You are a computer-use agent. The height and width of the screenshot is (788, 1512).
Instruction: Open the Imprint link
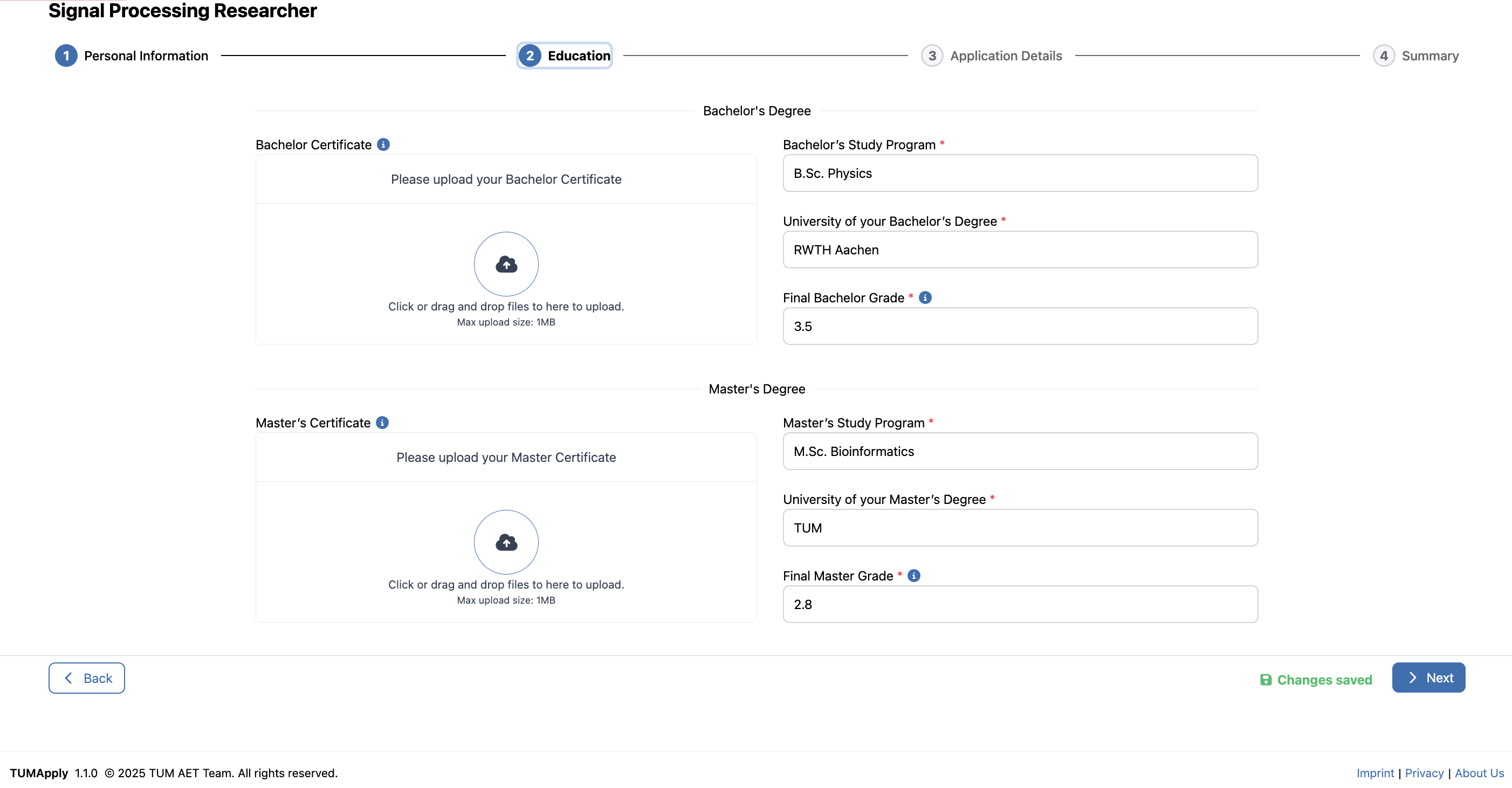(1374, 773)
